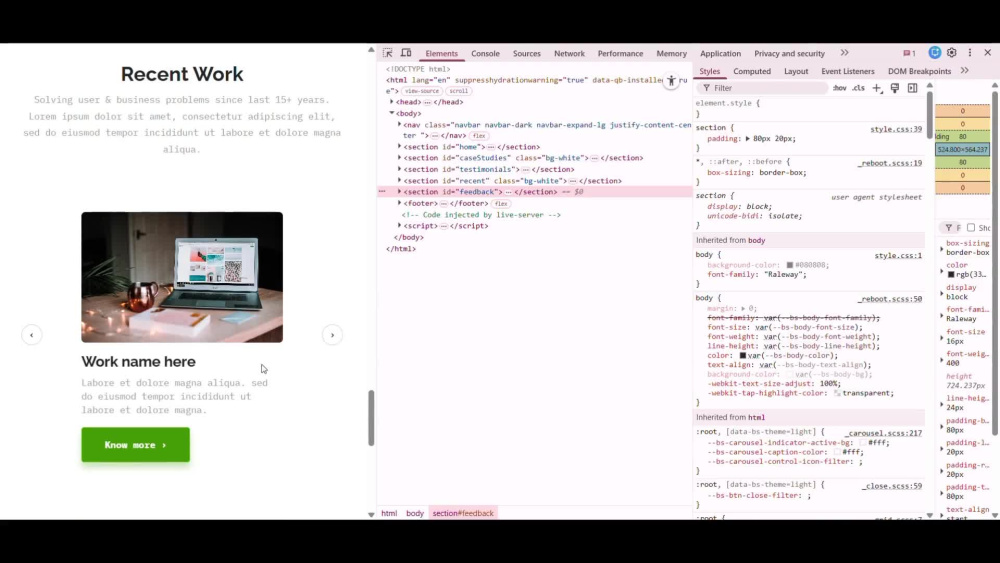Open the Application panel tab

pyautogui.click(x=721, y=54)
